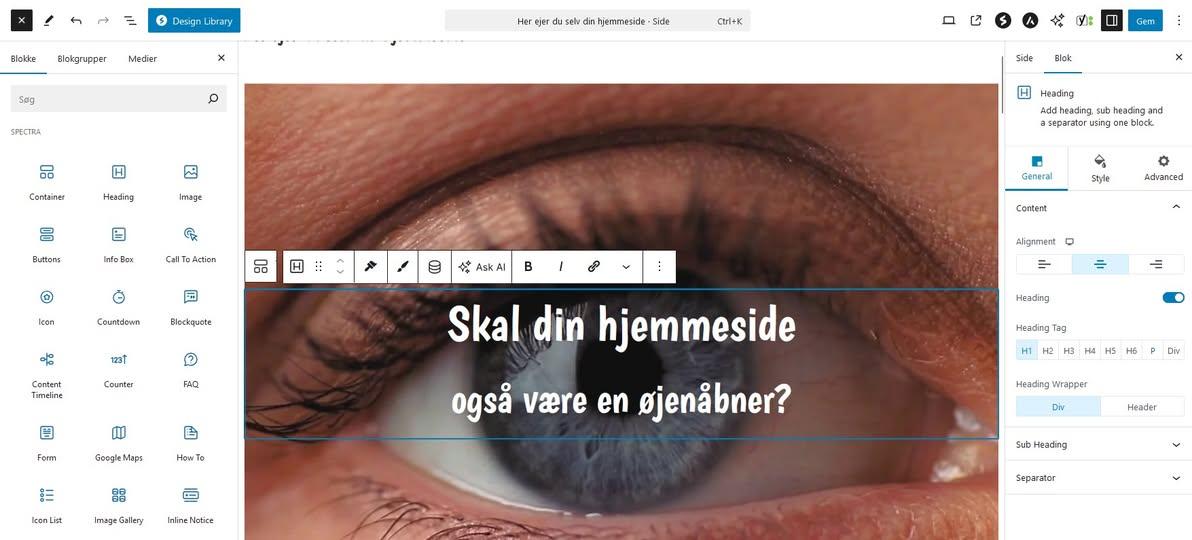
Task: Toggle the settings sidebar icon
Action: [1111, 21]
